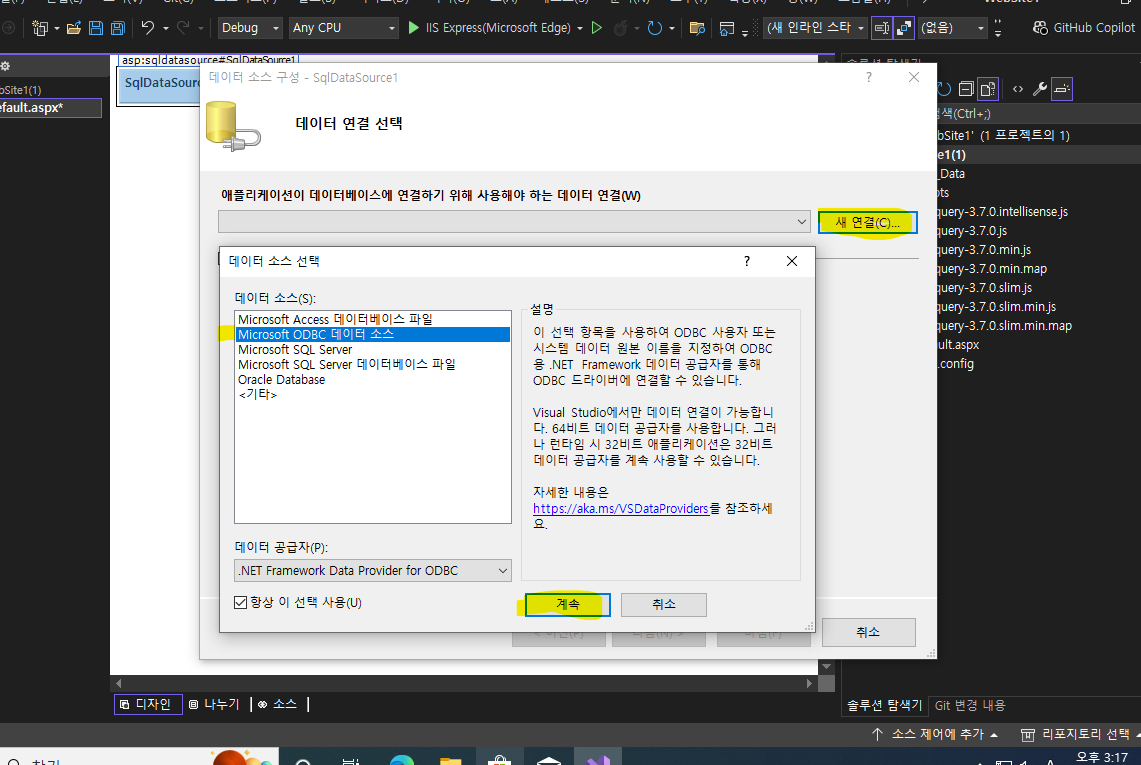Select jquery-3.7.0.slim.js in Solution Explorer
The image size is (1141, 765).
point(985,288)
